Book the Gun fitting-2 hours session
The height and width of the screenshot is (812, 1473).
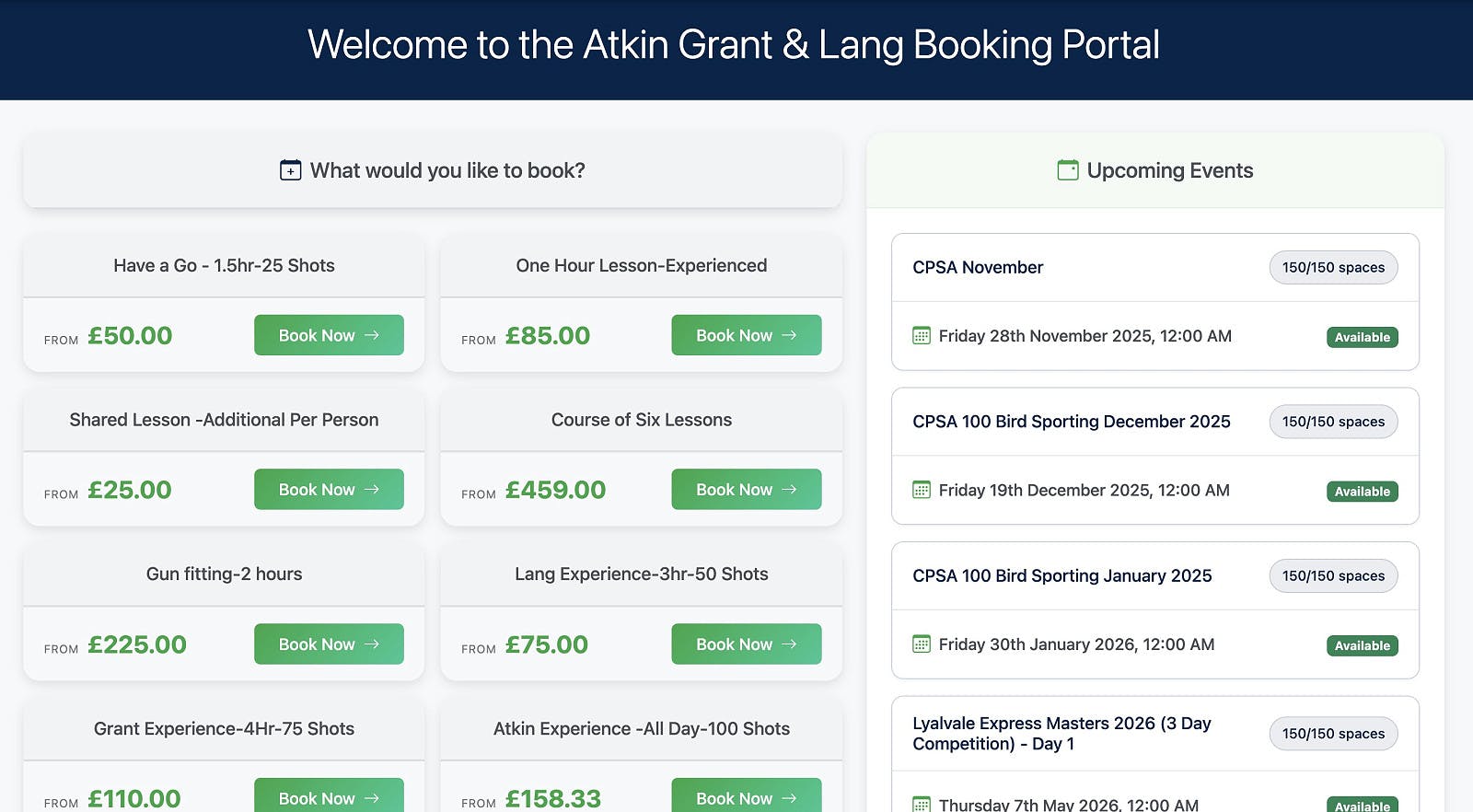point(329,644)
